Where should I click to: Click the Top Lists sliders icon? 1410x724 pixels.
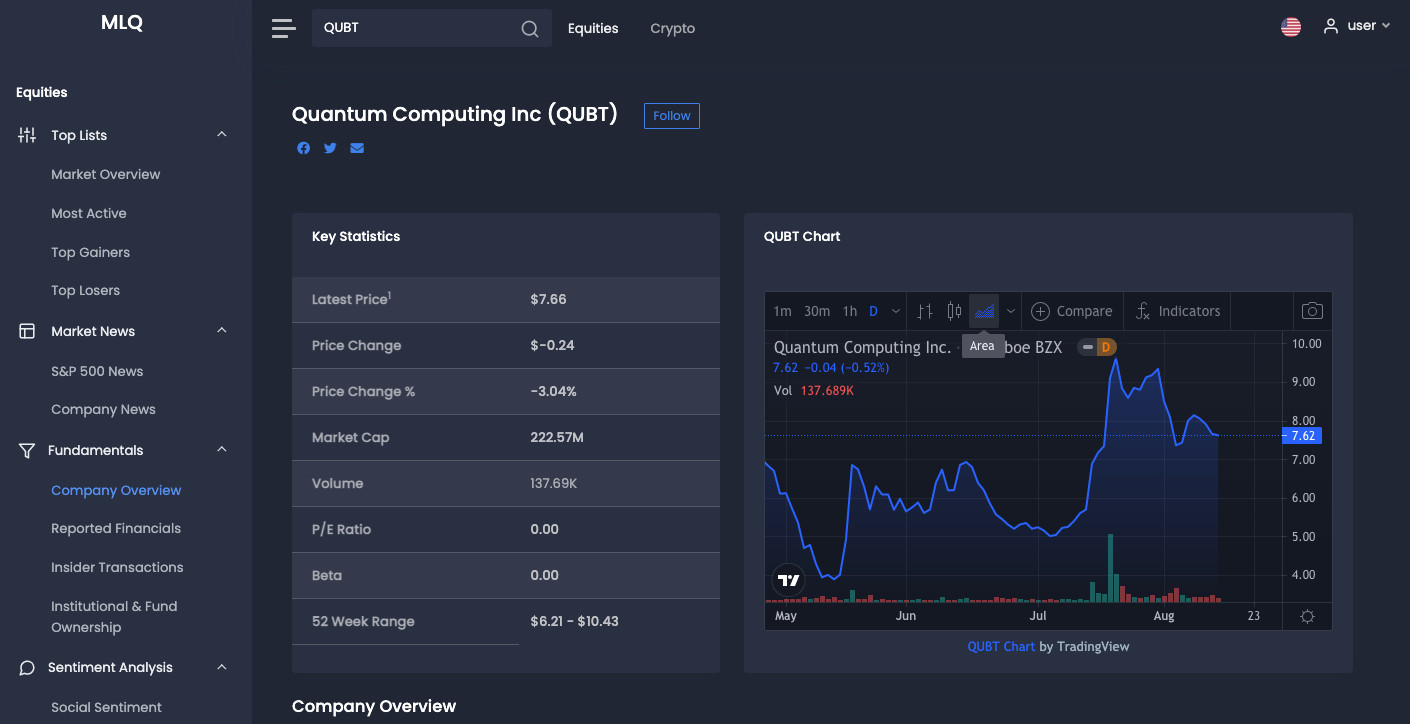[27, 135]
